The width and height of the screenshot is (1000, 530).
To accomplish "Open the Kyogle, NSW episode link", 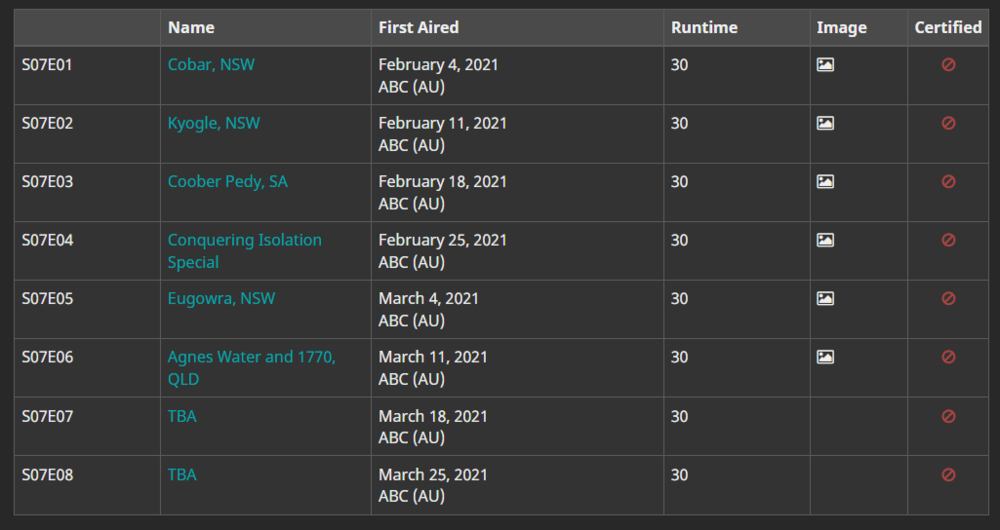I will (214, 123).
